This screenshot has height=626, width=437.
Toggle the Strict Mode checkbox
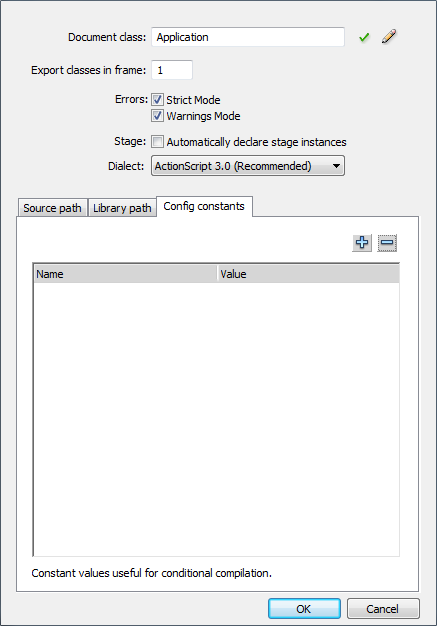point(157,99)
